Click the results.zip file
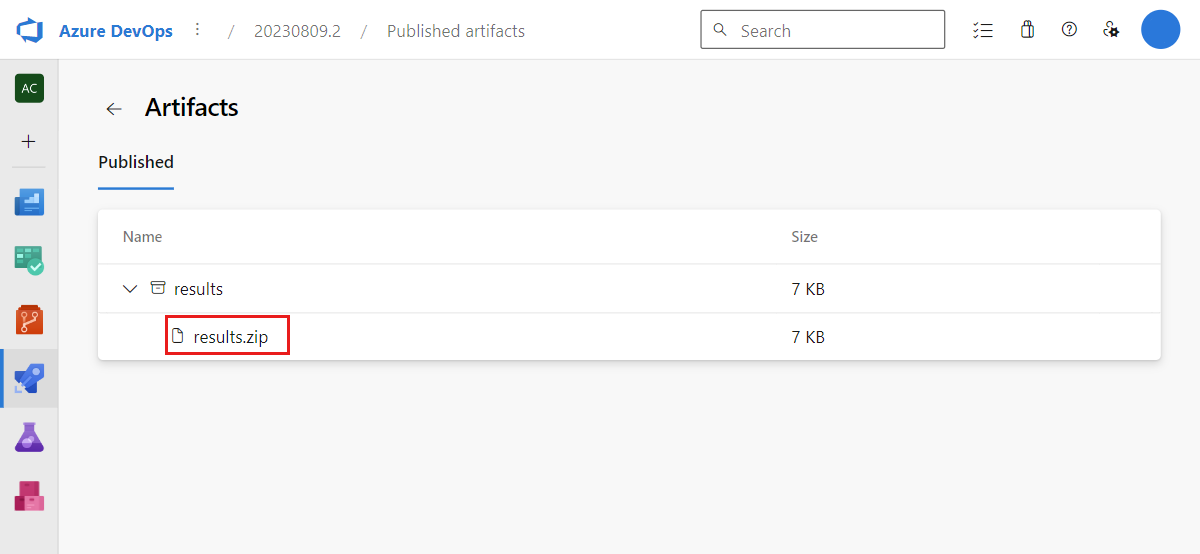Screen dimensions: 1200x554 229,337
